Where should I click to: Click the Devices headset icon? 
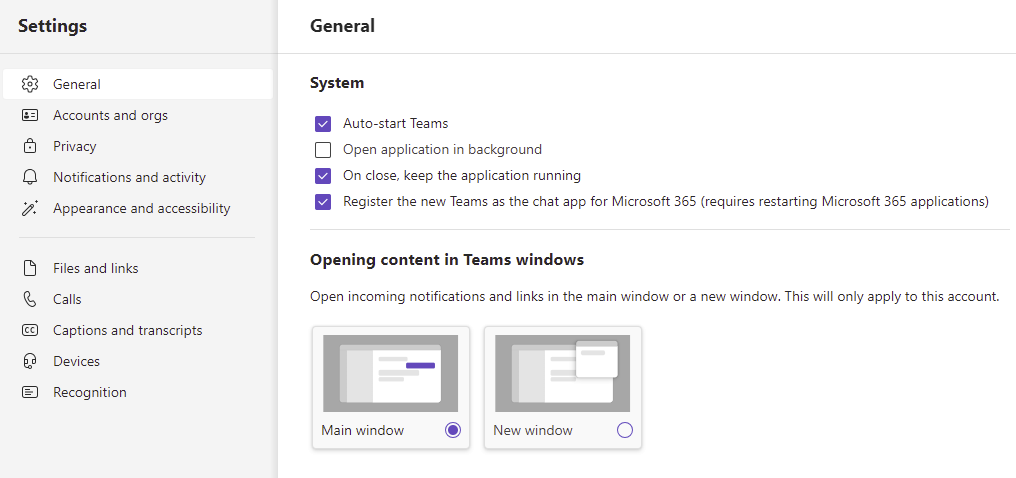[30, 361]
